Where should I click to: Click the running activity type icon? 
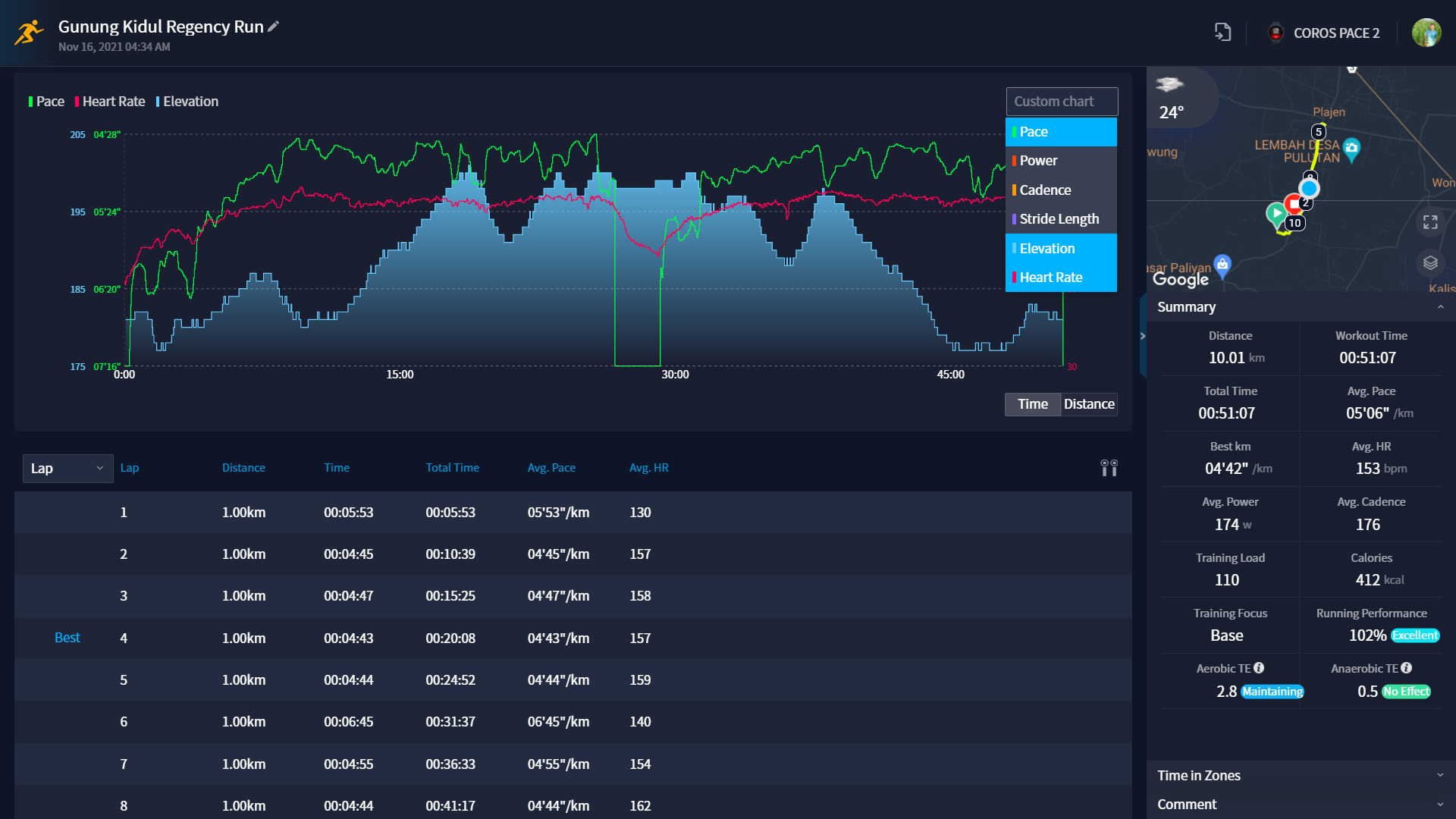(x=29, y=33)
